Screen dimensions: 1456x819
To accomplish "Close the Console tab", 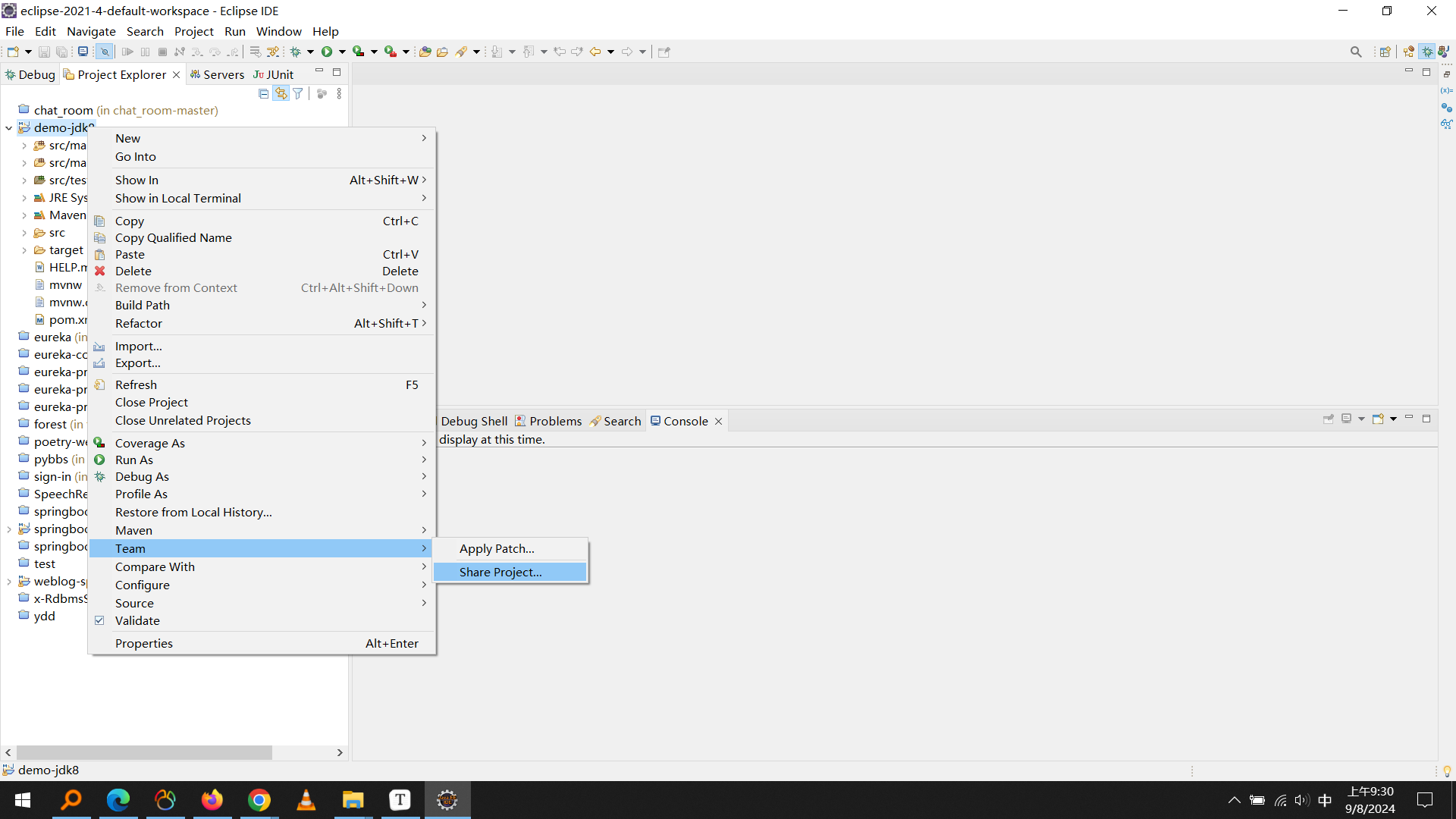I will 718,421.
